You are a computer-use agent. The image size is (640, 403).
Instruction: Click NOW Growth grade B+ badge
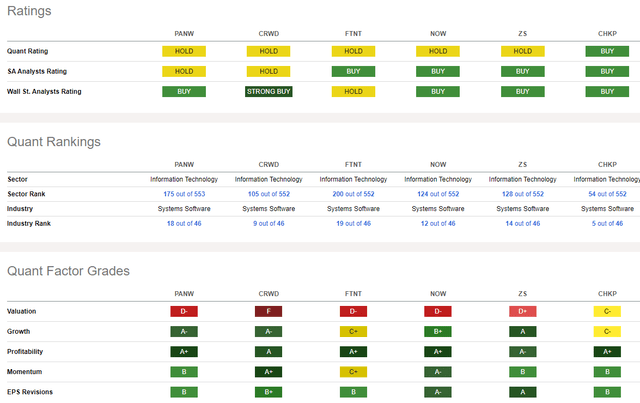pyautogui.click(x=438, y=332)
